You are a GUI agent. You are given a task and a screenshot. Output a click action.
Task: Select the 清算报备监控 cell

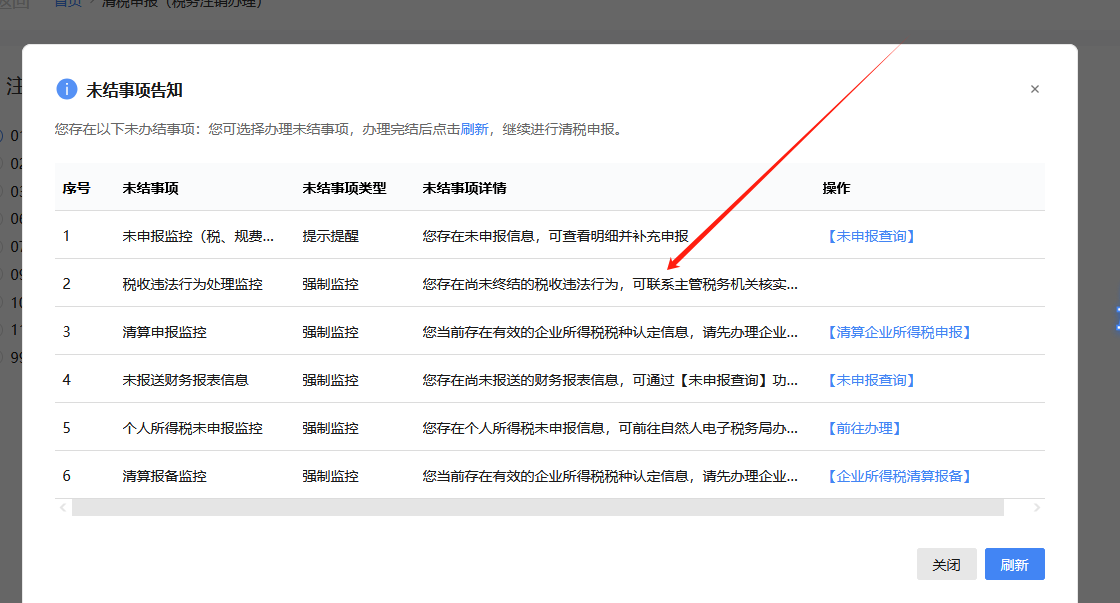click(164, 476)
